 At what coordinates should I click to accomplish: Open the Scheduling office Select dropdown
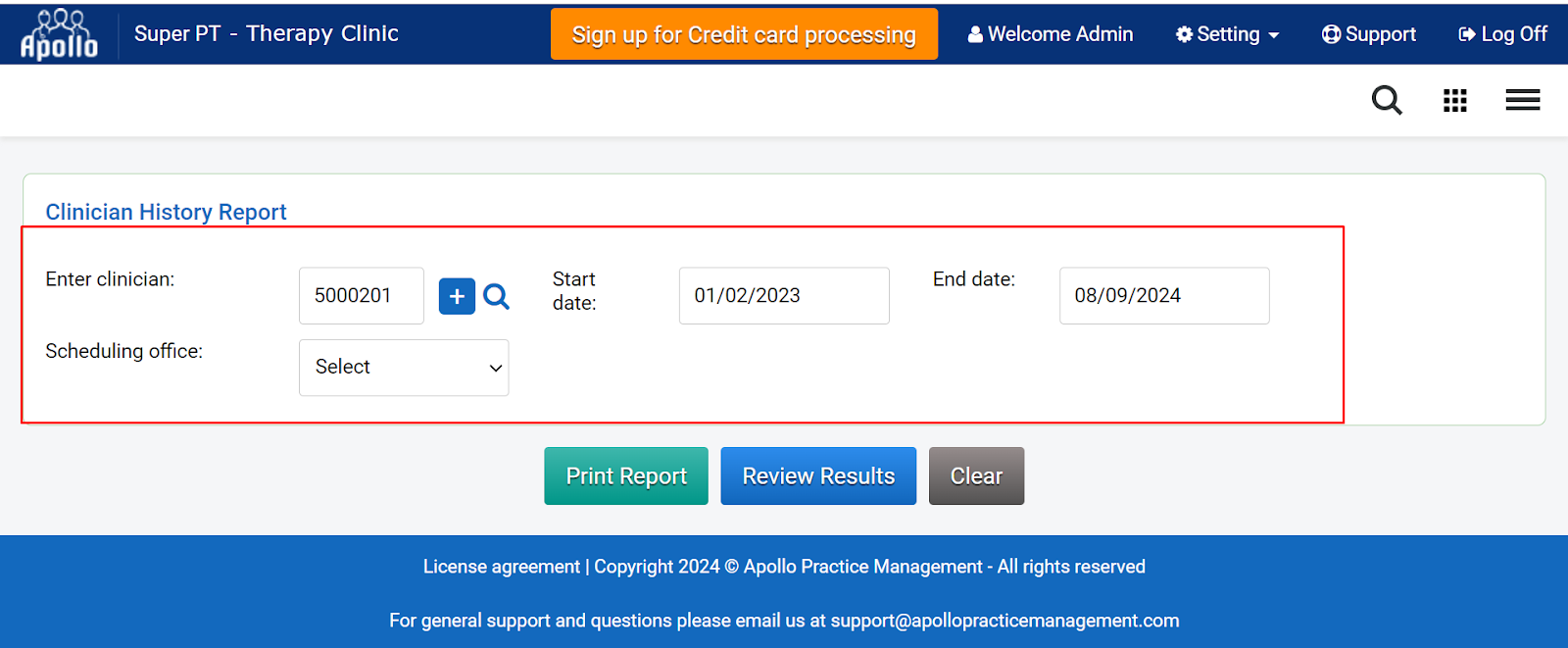pyautogui.click(x=404, y=368)
